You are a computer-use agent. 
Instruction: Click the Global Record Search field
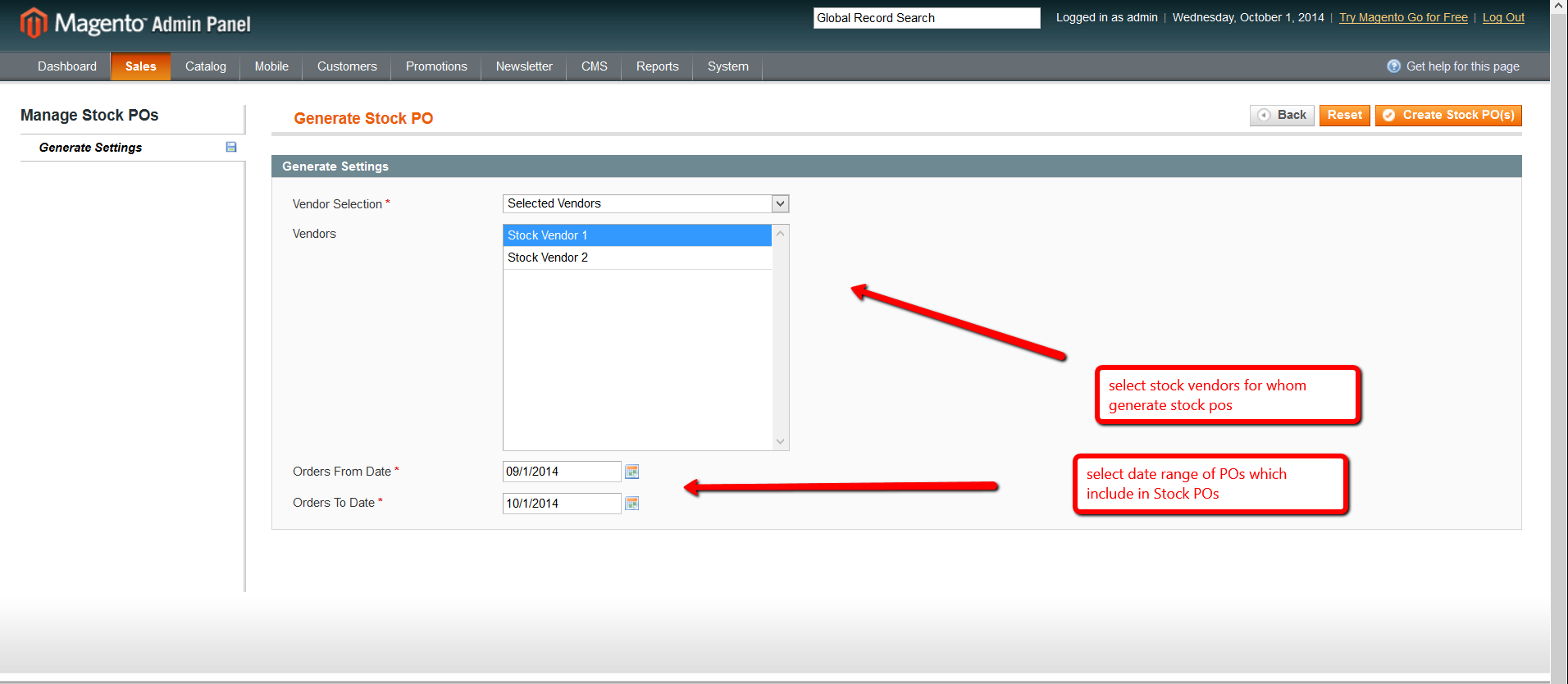pyautogui.click(x=927, y=18)
